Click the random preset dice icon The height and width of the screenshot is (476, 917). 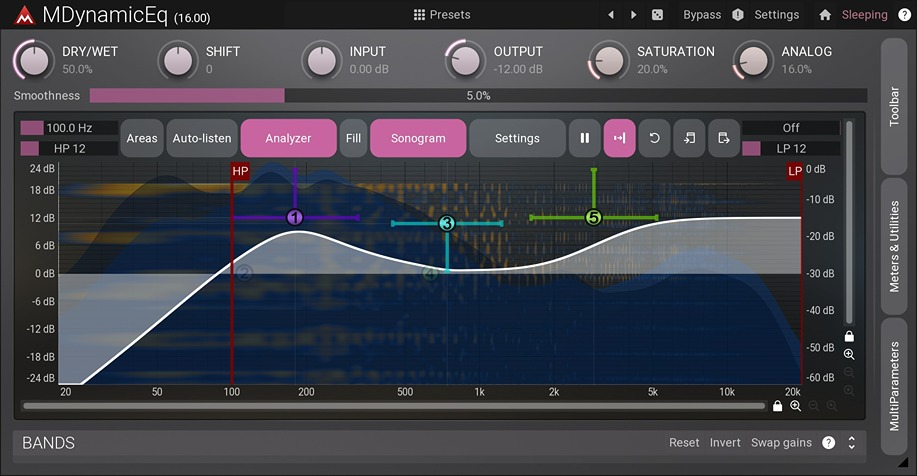(657, 15)
